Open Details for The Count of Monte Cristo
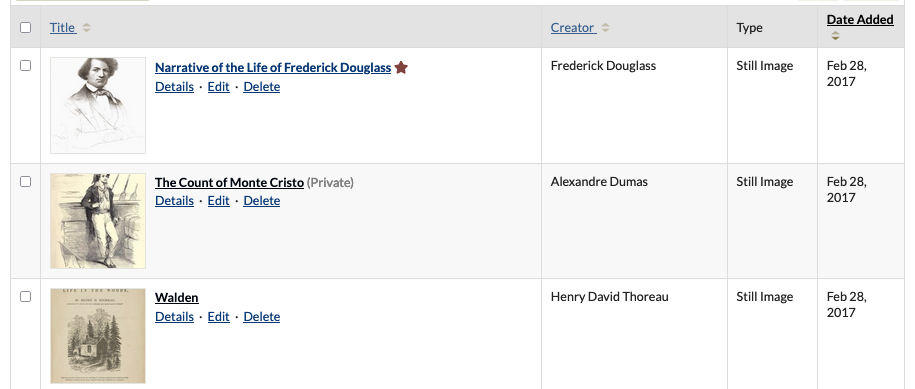Screen dimensions: 915x389 click(174, 201)
